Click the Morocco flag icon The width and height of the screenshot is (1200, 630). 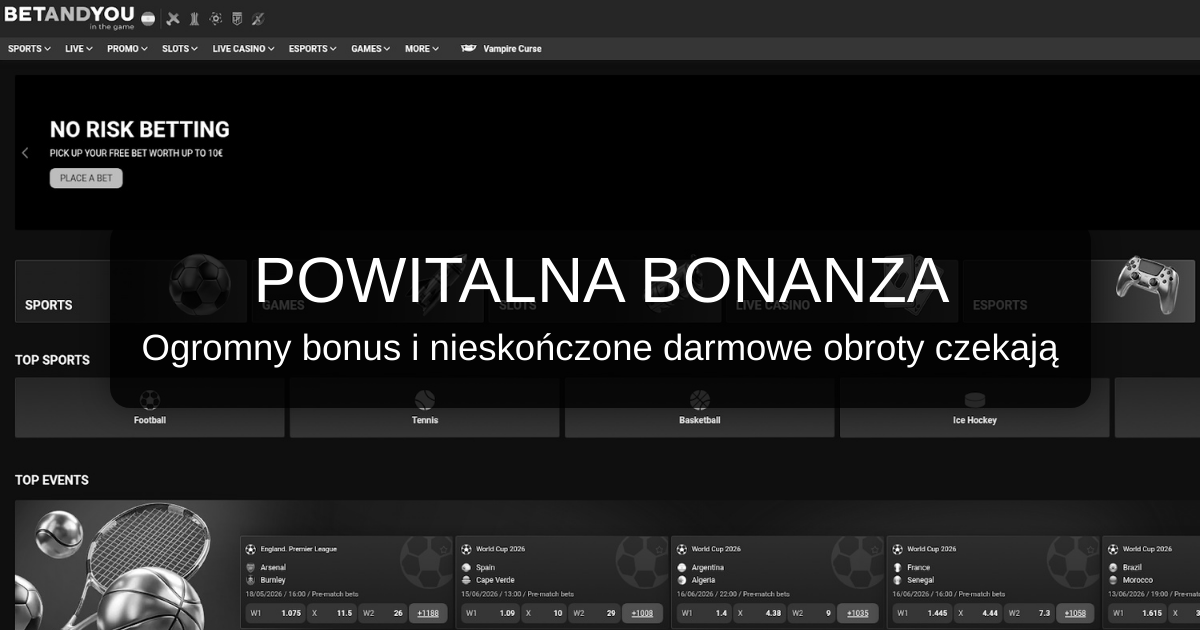pos(1114,580)
